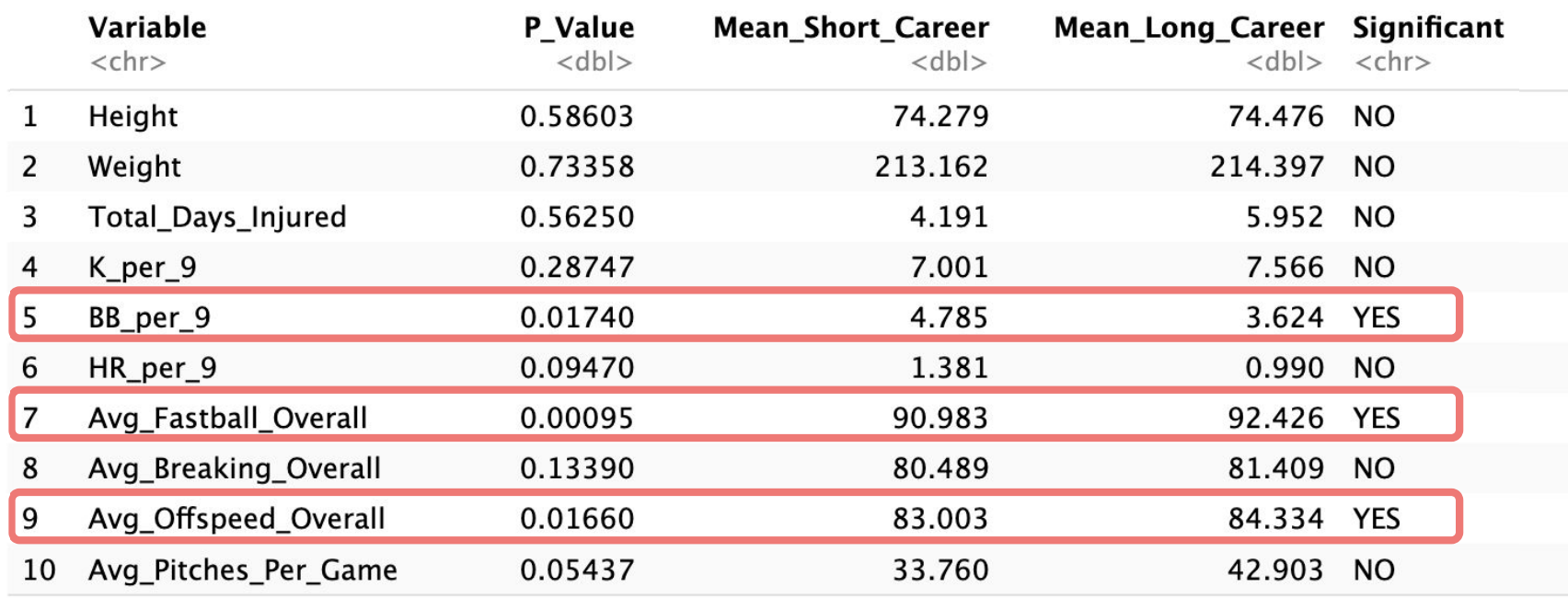Select the highlighted BB_per_9 row label
1568x598 pixels.
click(x=149, y=317)
